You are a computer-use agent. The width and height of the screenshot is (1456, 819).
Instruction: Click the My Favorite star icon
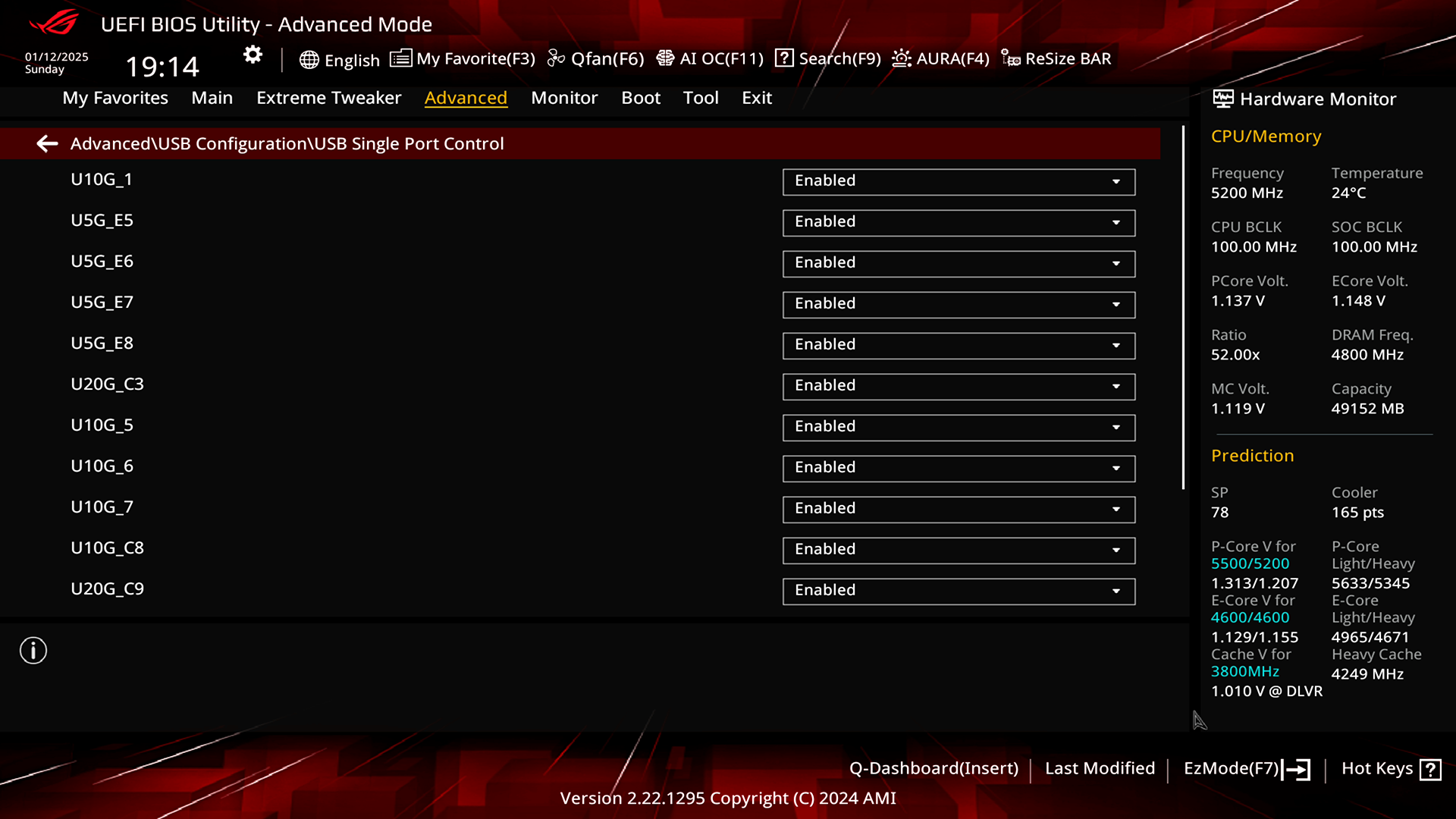[x=400, y=58]
